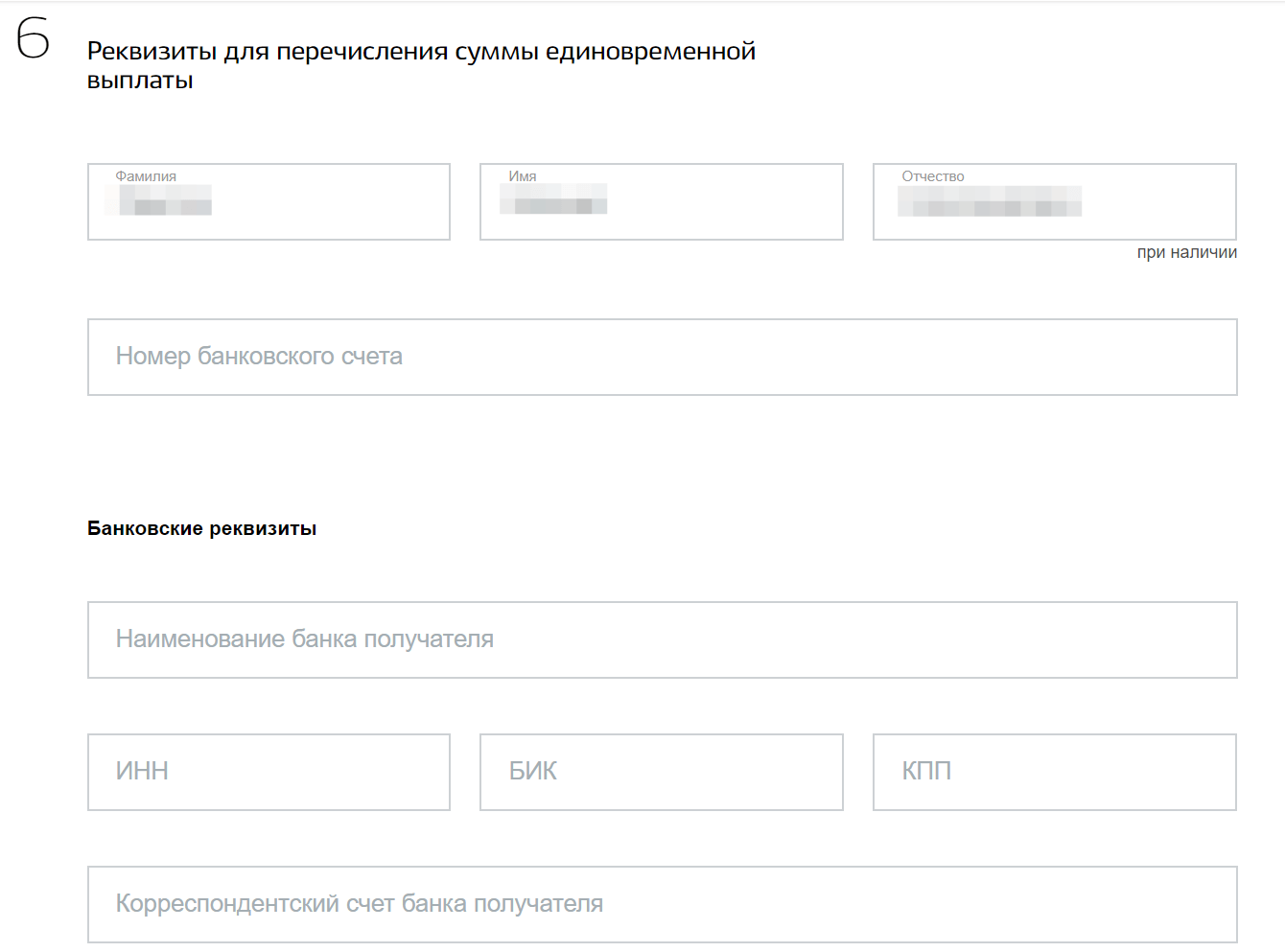Click the Фамилия input field
Screen dimensions: 1285x952
(269, 201)
